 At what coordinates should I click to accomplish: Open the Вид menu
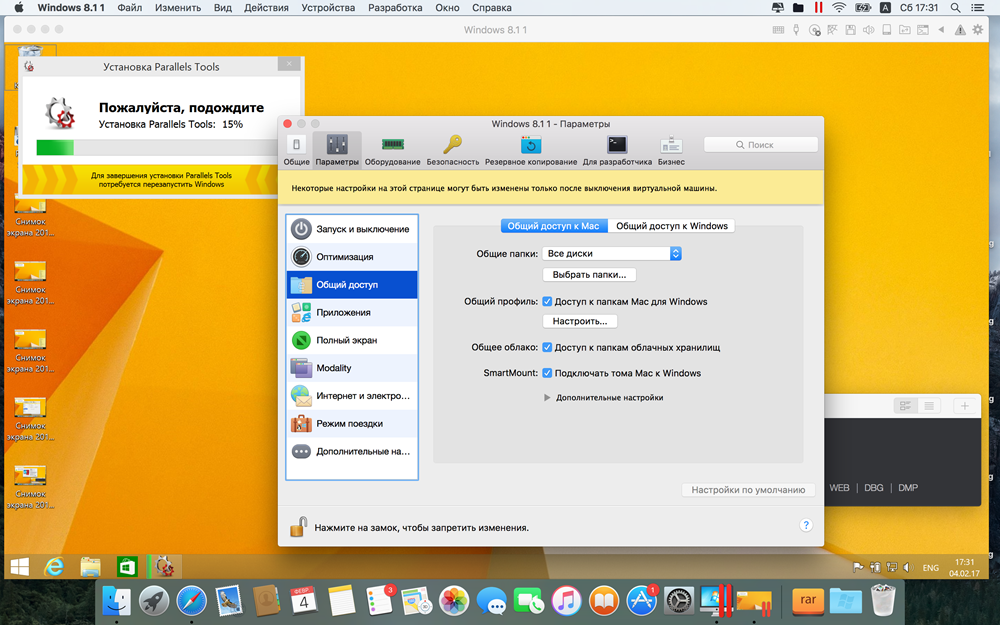click(x=223, y=8)
